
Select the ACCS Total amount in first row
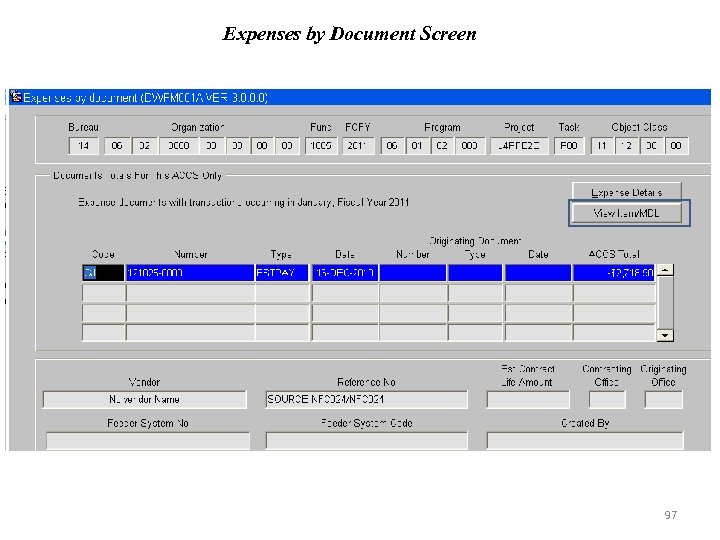(614, 273)
